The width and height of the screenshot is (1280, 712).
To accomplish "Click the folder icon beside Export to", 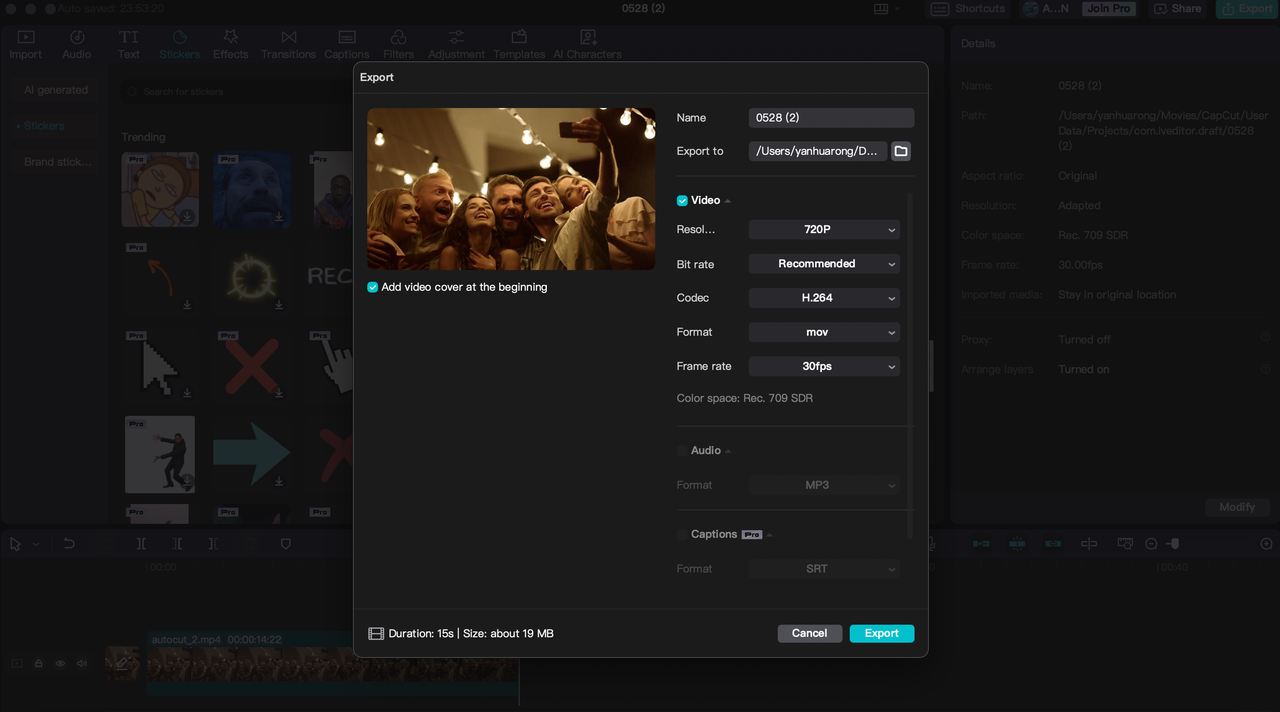I will click(x=901, y=151).
